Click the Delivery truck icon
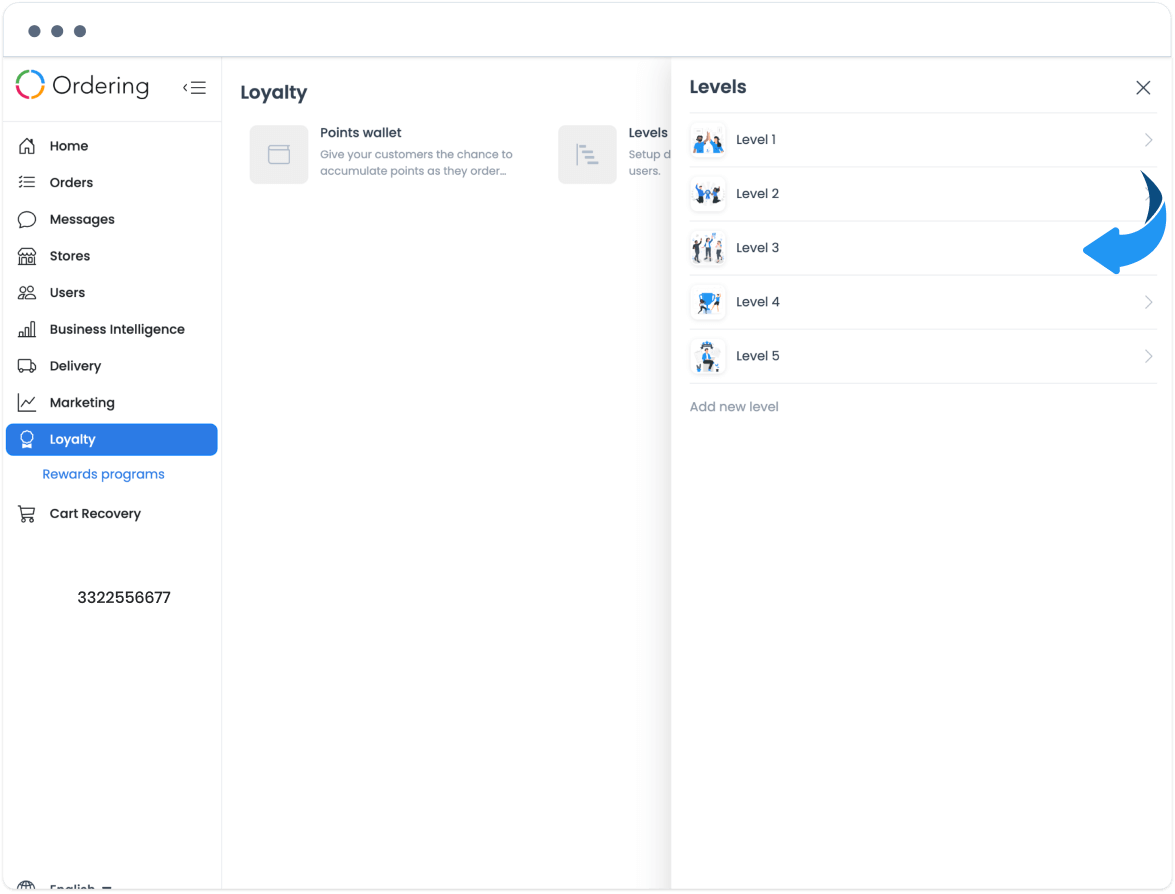Screen dimensions: 1175x894 27,366
